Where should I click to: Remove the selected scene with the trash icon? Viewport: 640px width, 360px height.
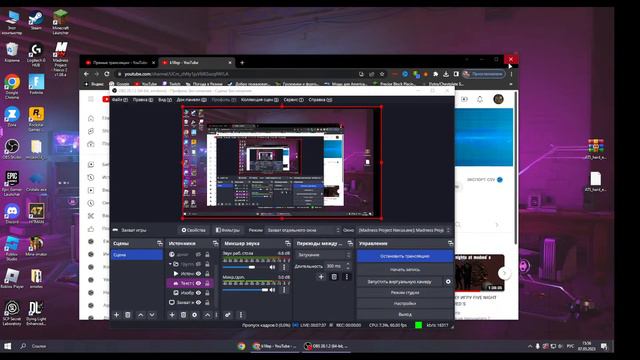click(x=128, y=315)
